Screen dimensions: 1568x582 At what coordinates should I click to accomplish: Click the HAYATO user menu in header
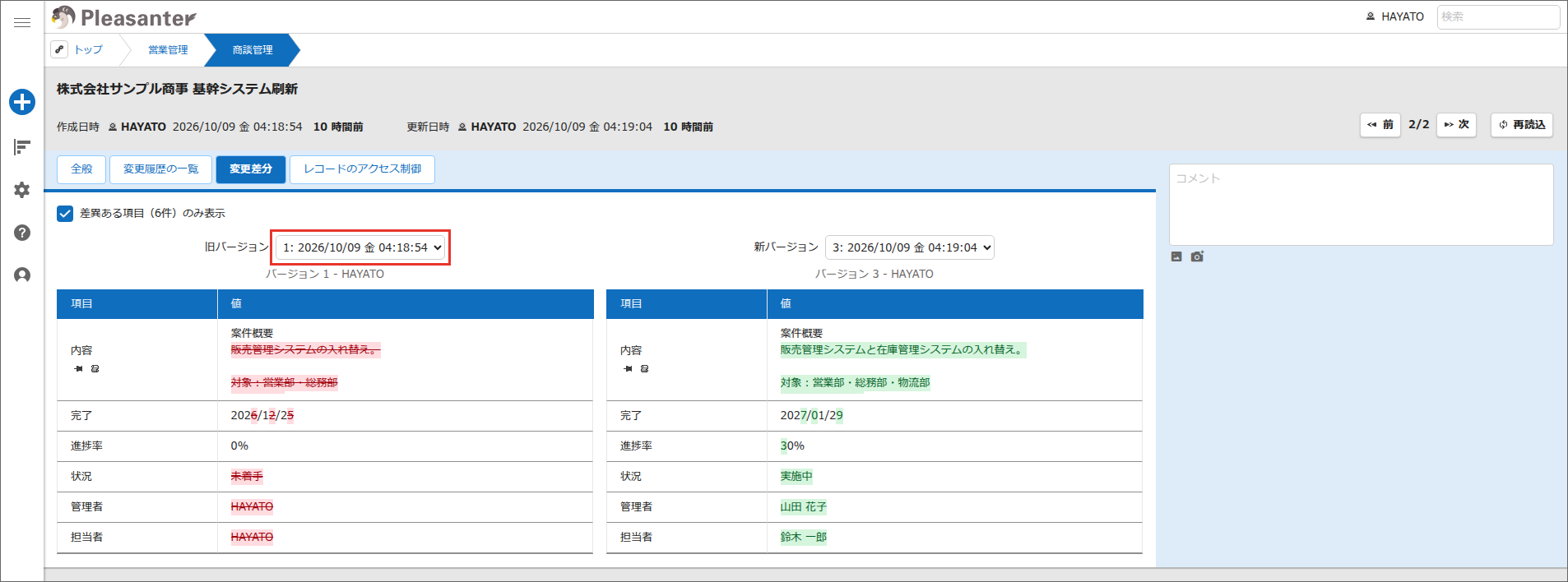[x=1395, y=16]
